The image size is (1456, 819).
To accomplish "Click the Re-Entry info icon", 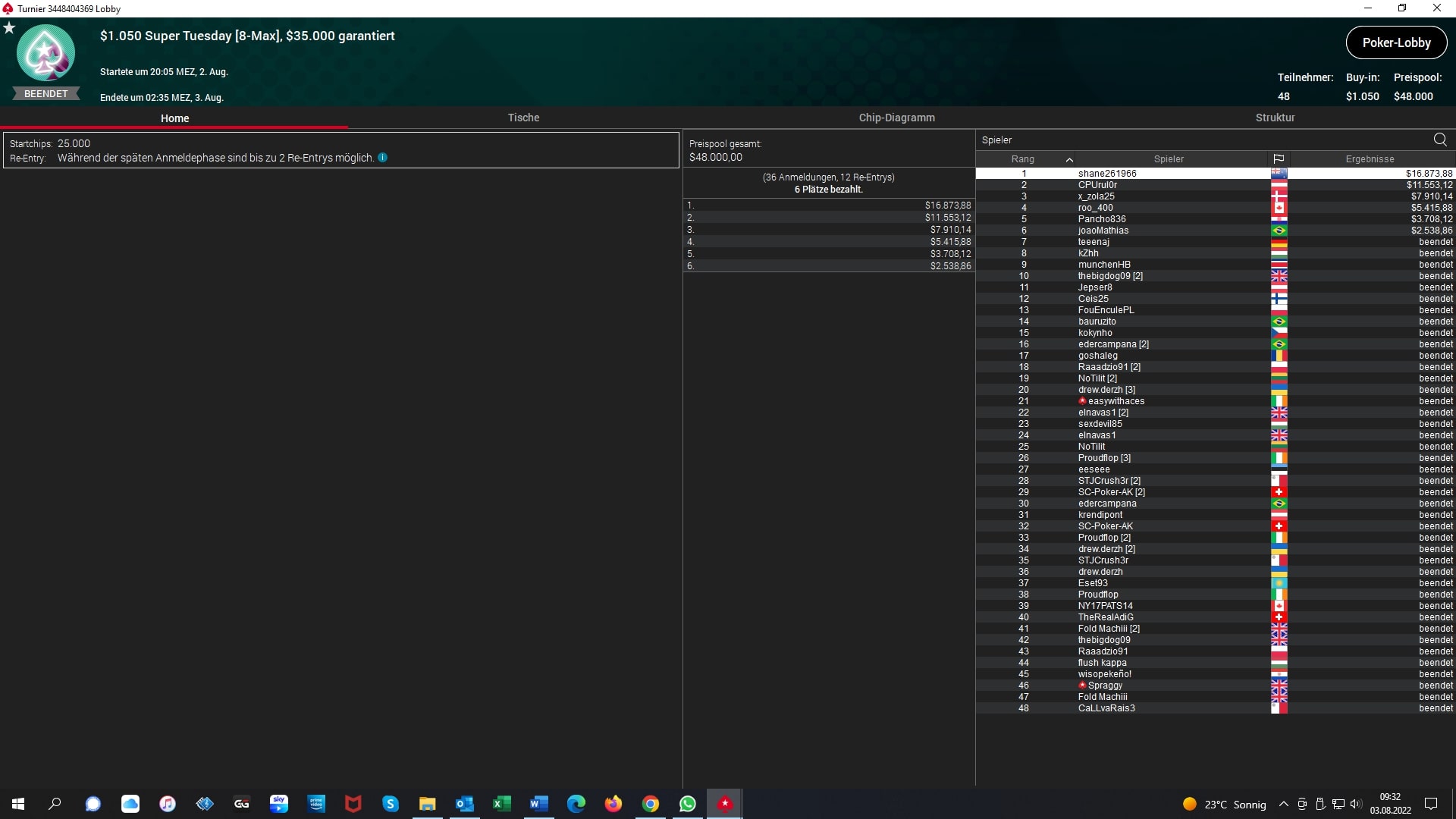I will (383, 158).
